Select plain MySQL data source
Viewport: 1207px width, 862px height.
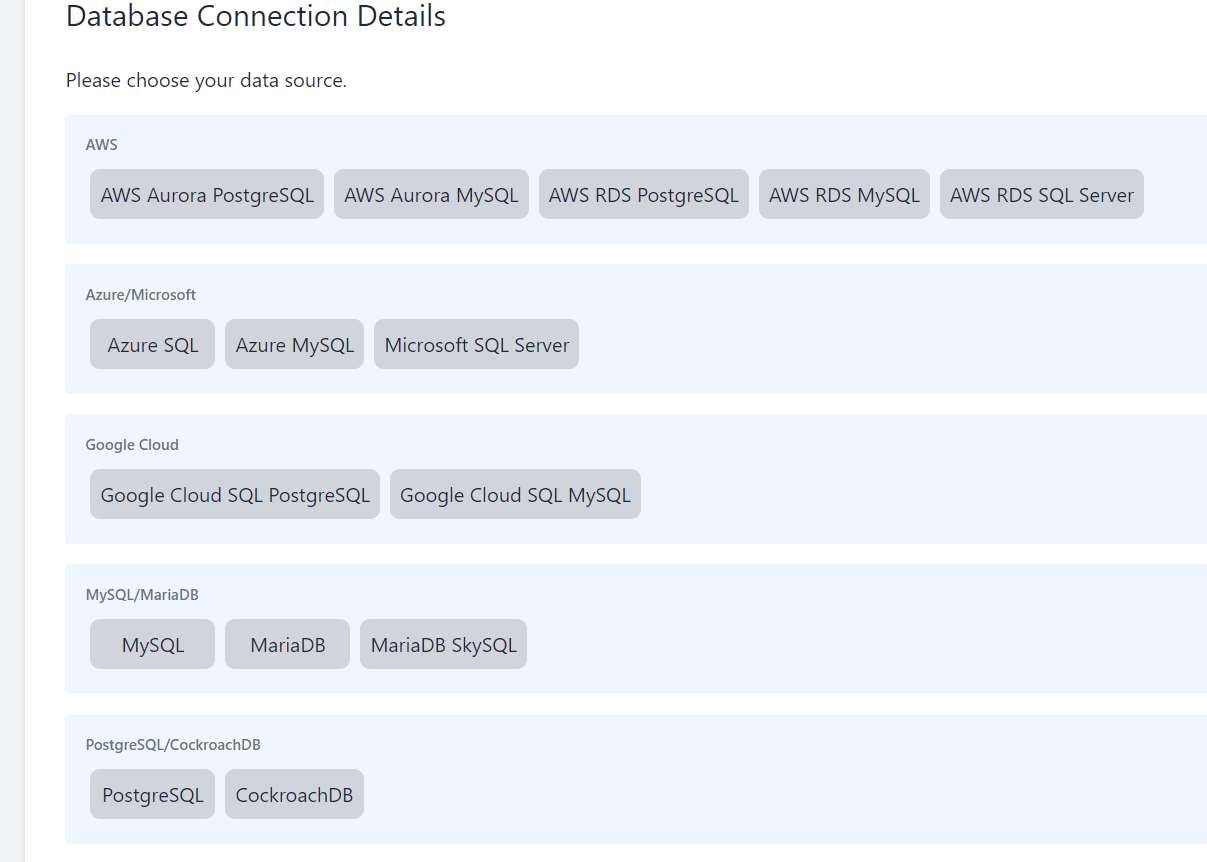click(x=152, y=644)
